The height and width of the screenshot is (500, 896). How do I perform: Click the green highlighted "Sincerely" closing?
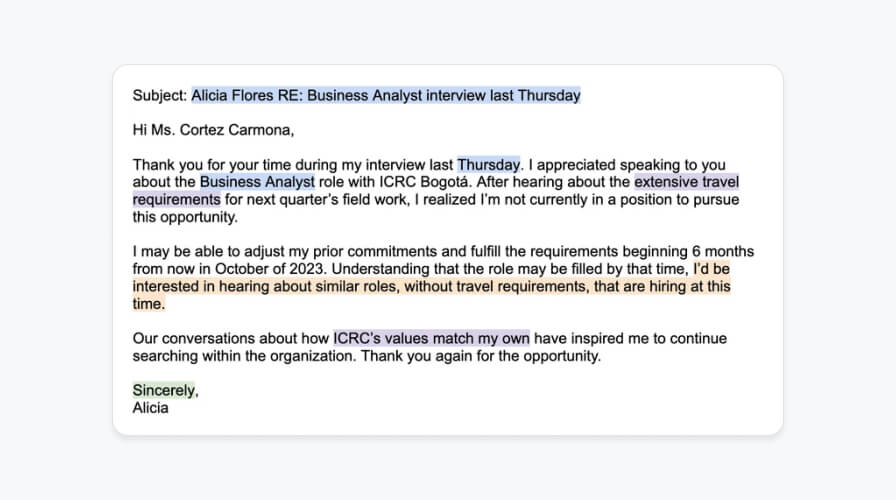[164, 391]
